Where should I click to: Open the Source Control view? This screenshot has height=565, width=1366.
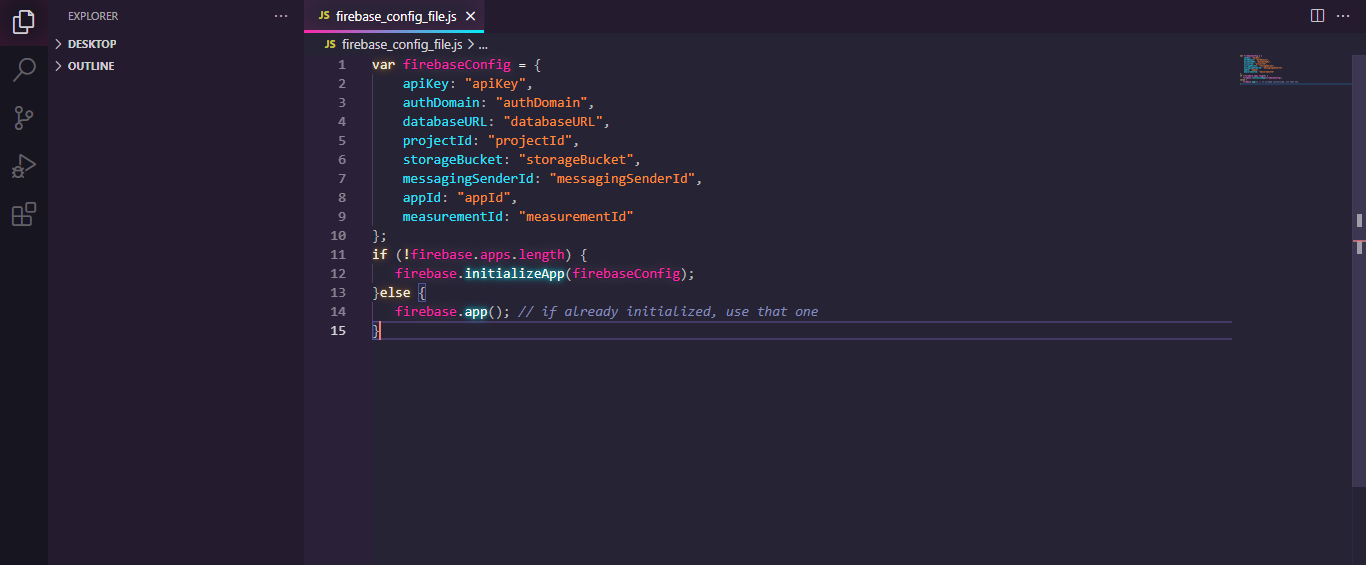[24, 118]
